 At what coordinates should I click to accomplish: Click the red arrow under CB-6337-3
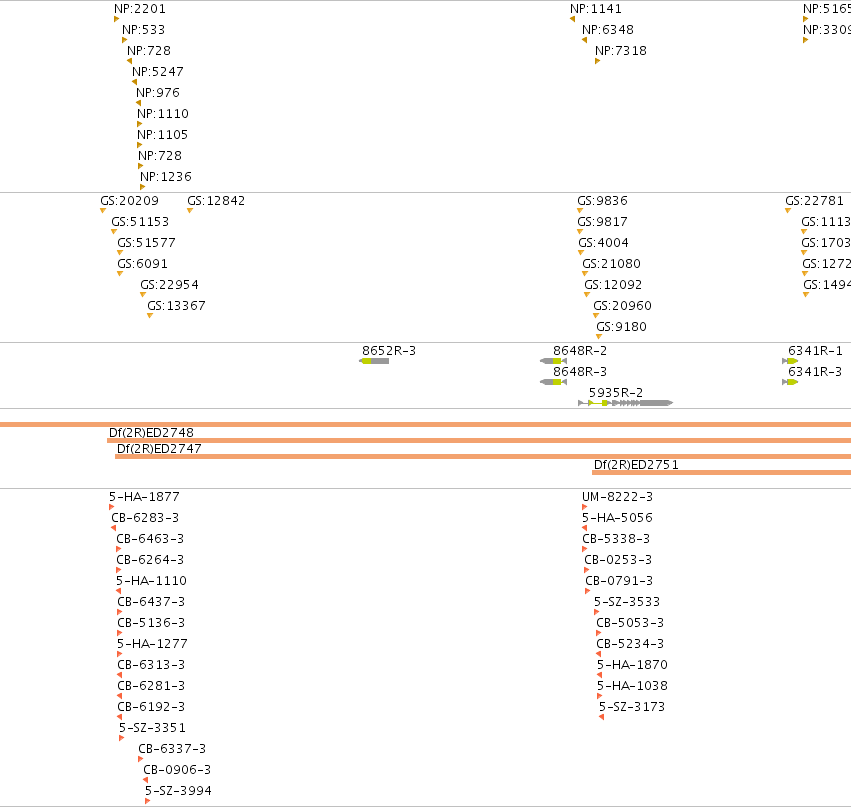tap(141, 759)
